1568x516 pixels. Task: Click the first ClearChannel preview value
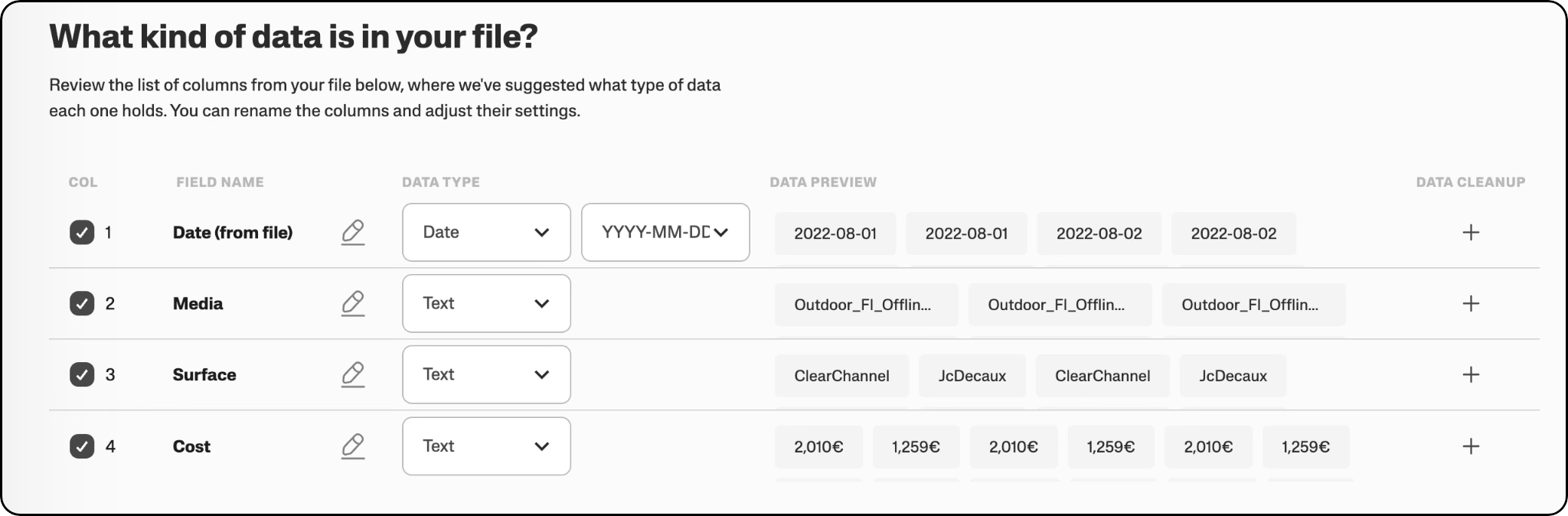[x=841, y=376]
